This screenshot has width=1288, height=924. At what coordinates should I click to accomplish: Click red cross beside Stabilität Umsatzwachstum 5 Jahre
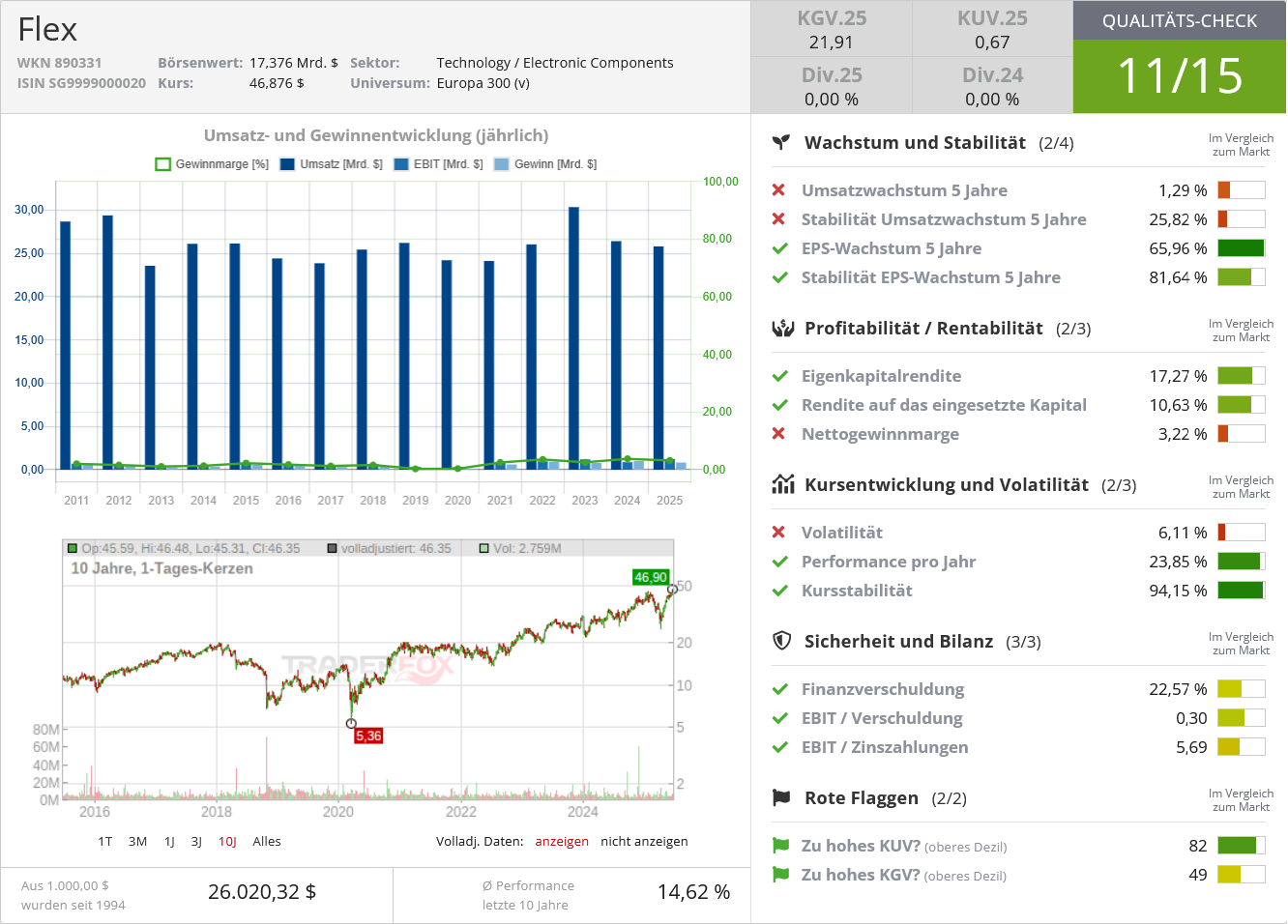(778, 219)
